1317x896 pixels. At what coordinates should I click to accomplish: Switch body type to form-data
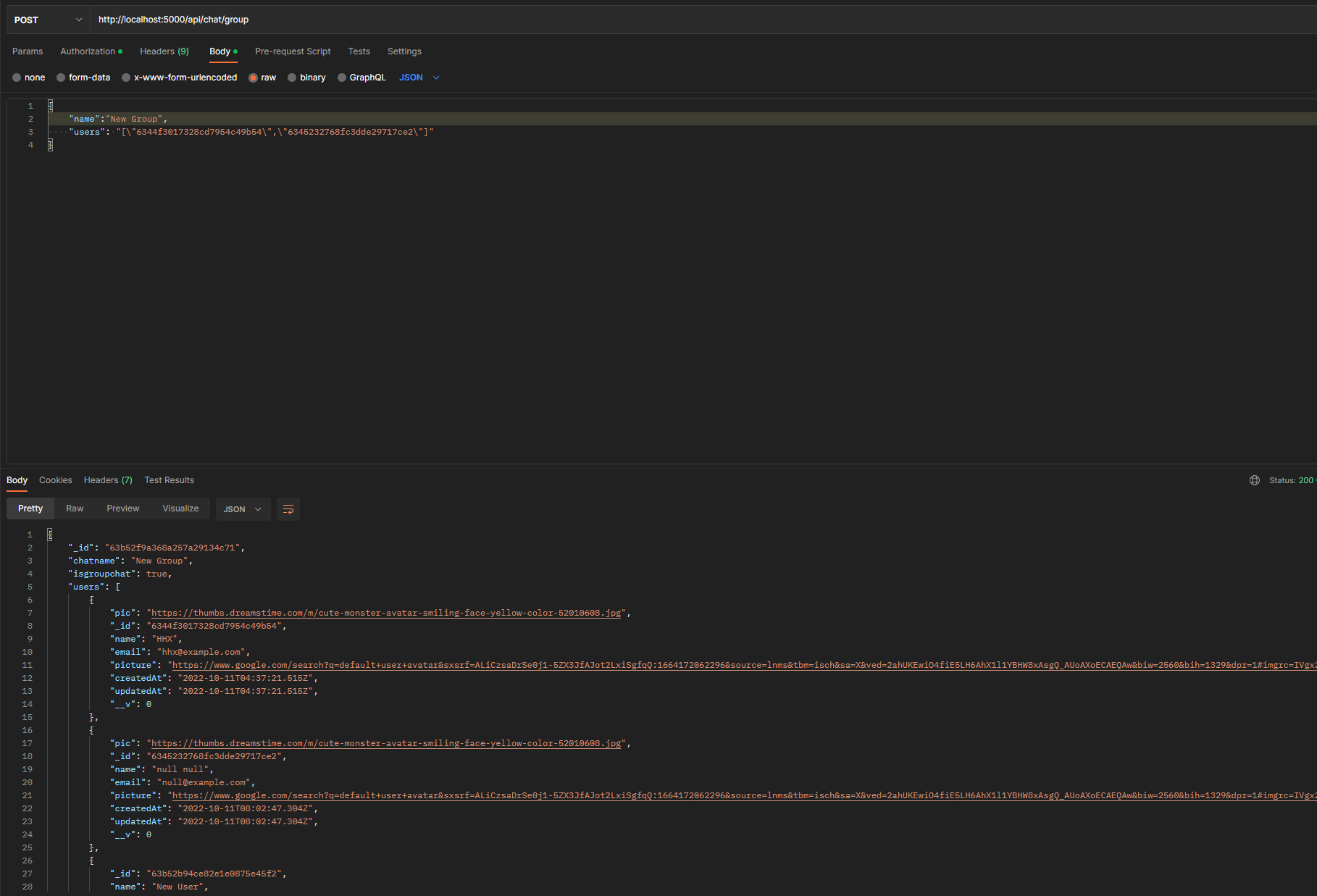(x=83, y=78)
